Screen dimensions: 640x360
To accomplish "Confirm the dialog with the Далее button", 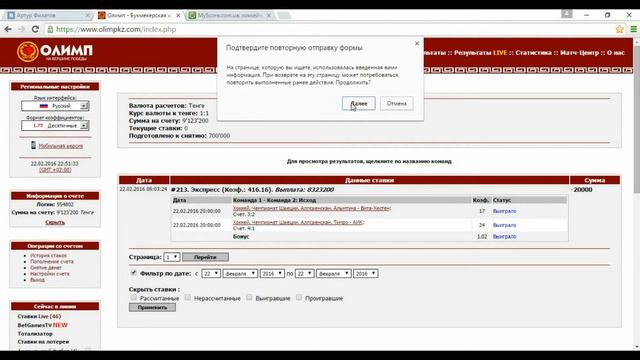I will [358, 103].
